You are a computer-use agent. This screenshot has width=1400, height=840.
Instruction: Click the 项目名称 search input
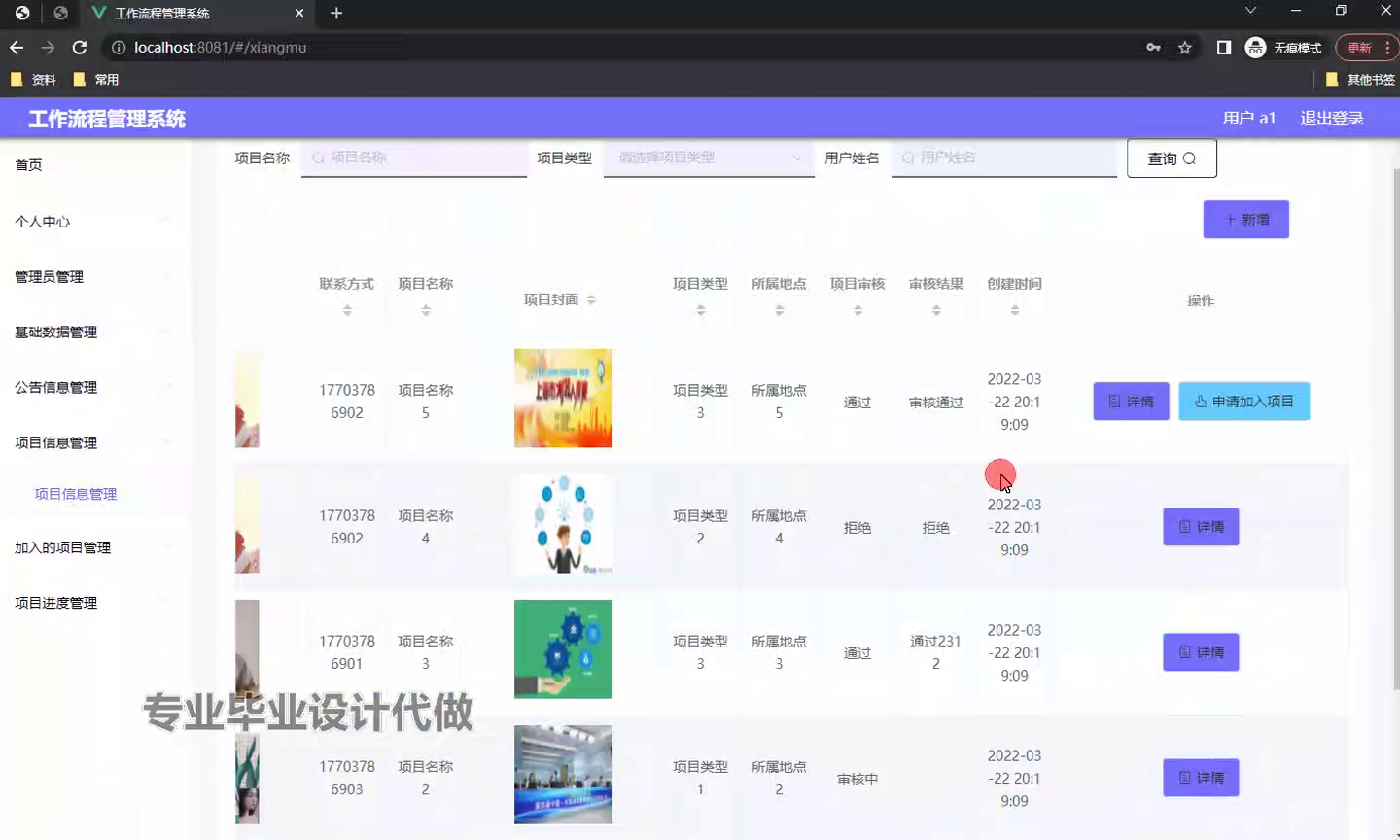(414, 157)
